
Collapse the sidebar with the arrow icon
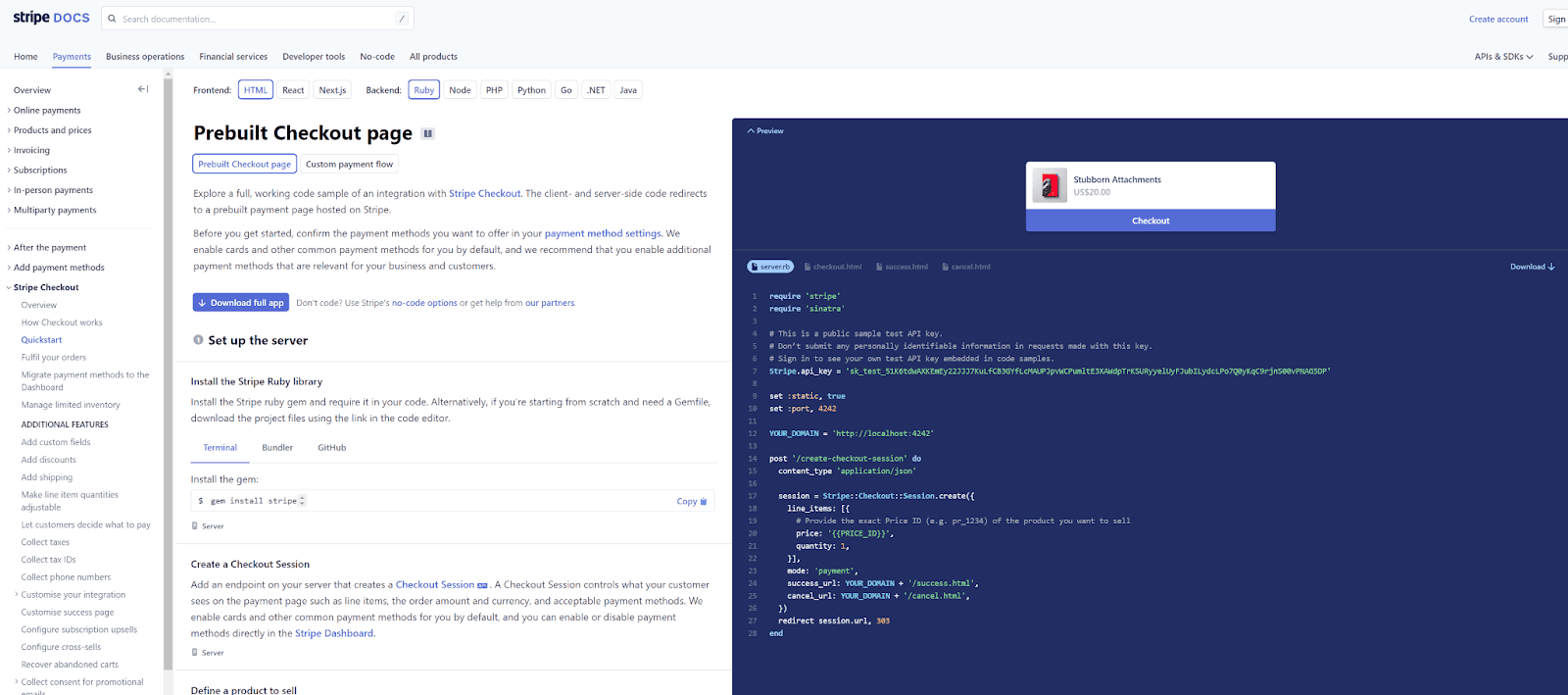[143, 89]
